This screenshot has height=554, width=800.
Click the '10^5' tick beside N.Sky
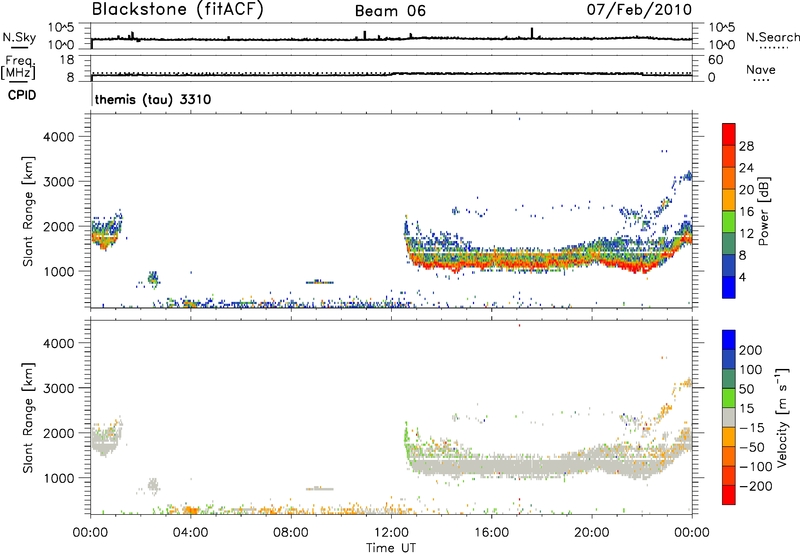click(x=61, y=28)
